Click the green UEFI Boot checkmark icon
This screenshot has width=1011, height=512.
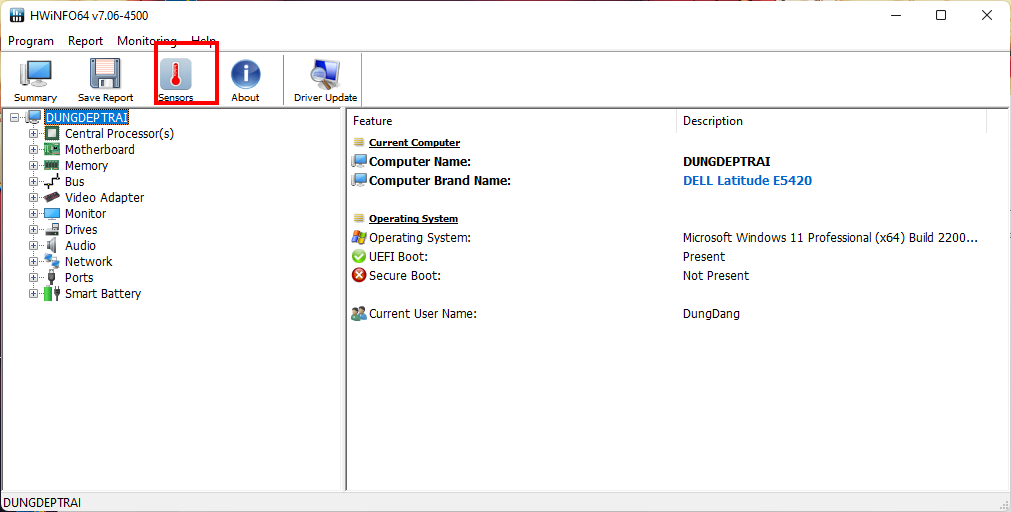tap(359, 257)
